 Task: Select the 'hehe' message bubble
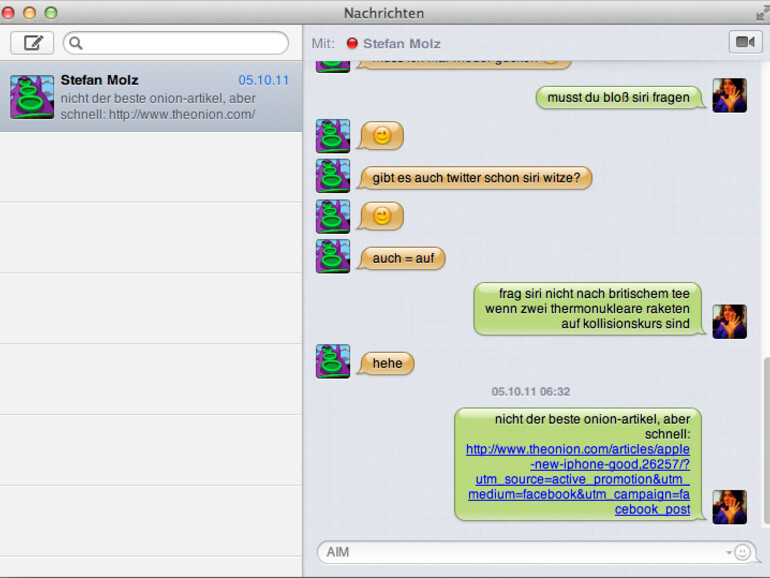(386, 363)
